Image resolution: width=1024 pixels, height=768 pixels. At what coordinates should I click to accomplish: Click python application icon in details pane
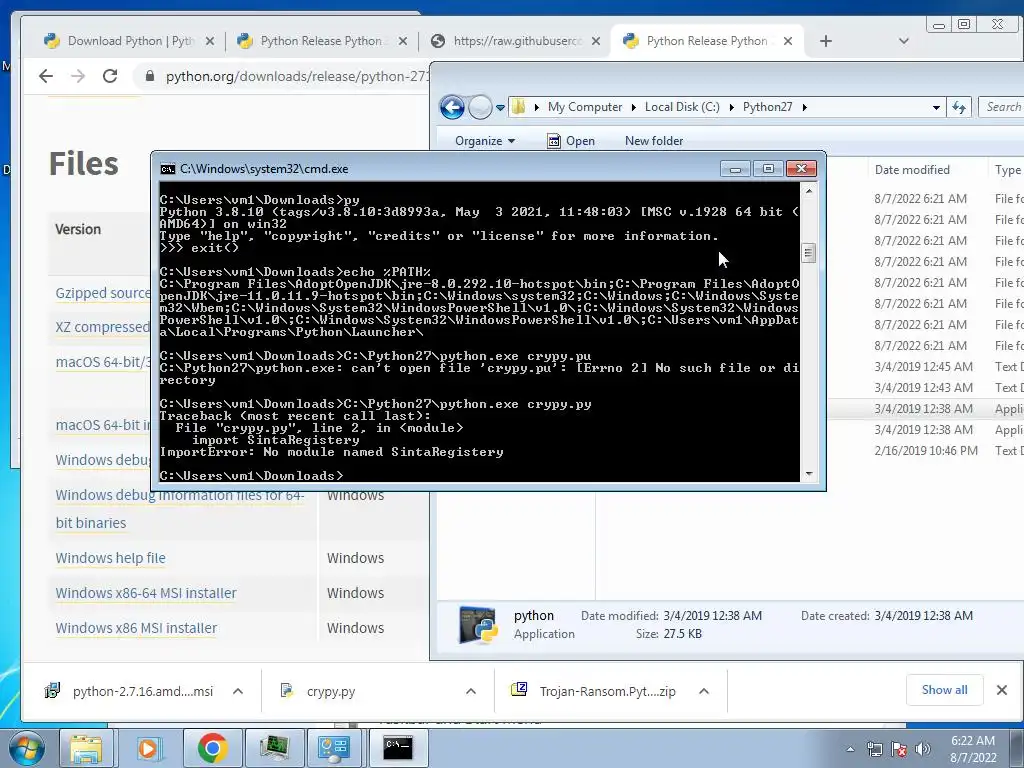coord(477,625)
